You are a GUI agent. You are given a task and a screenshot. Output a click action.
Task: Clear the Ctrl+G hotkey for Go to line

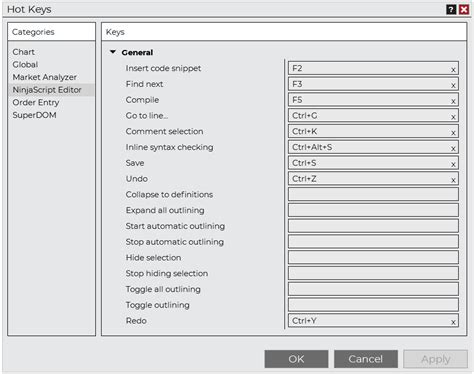[453, 117]
